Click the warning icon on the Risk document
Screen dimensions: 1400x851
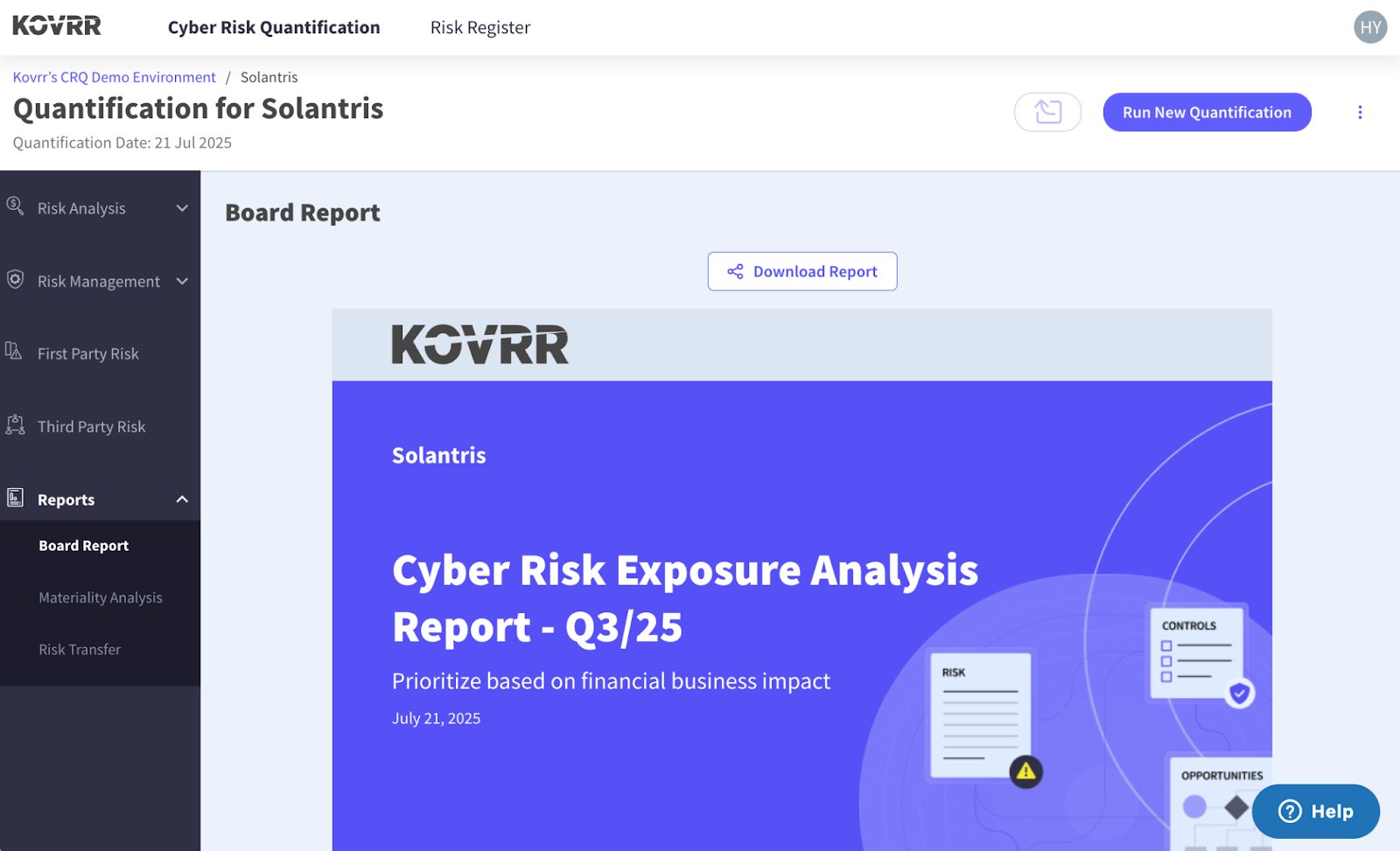(1025, 771)
